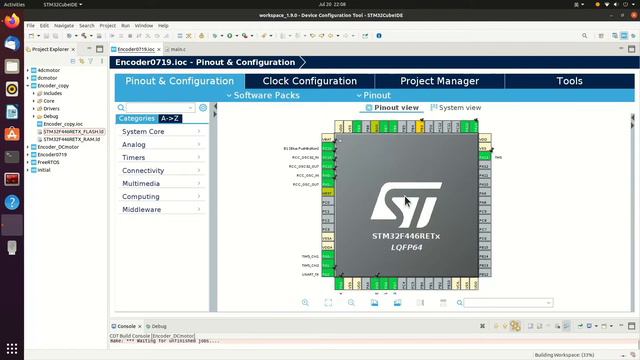640x360 pixels.
Task: Click the Run green toolbar icon
Action: [x=229, y=36]
